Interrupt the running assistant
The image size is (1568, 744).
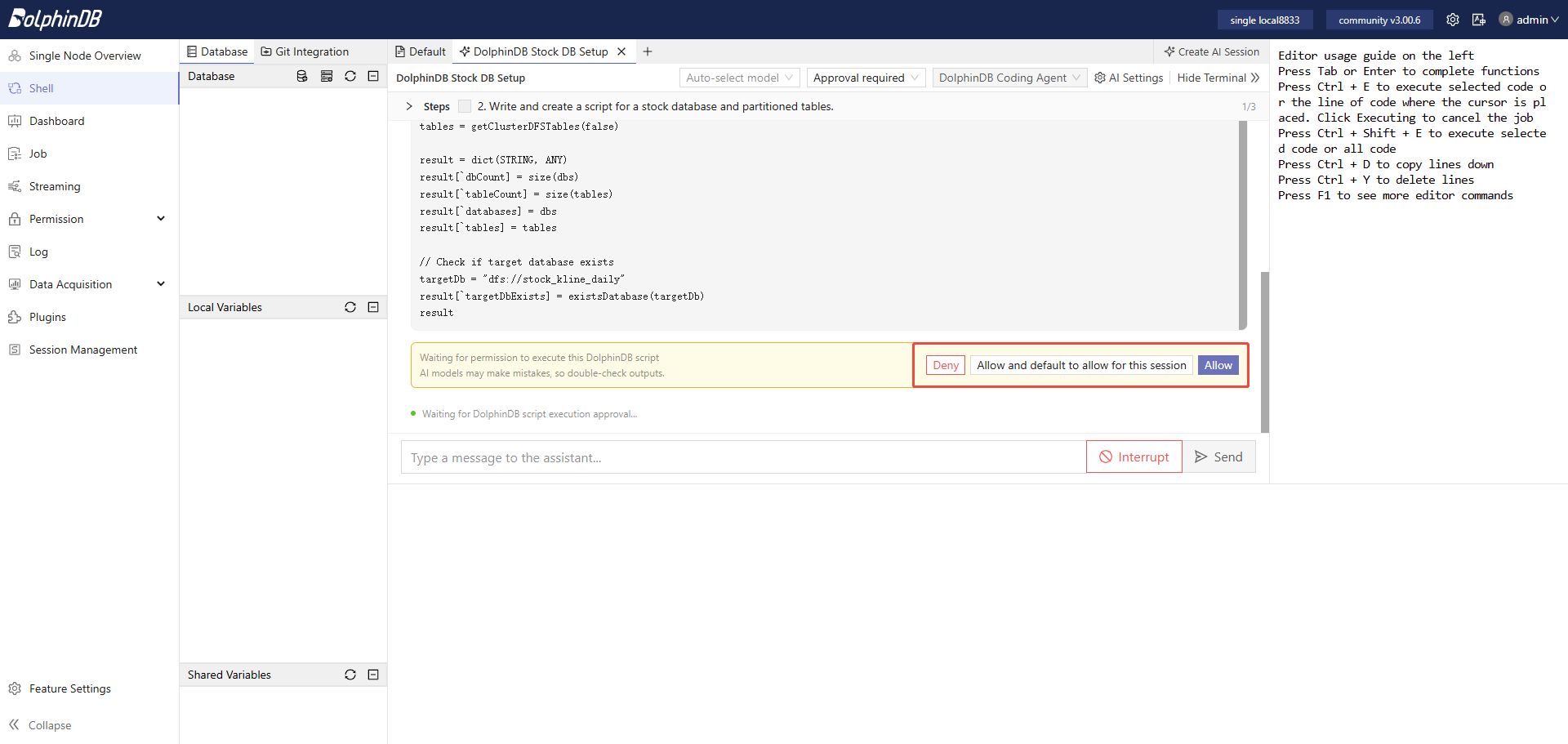point(1134,457)
